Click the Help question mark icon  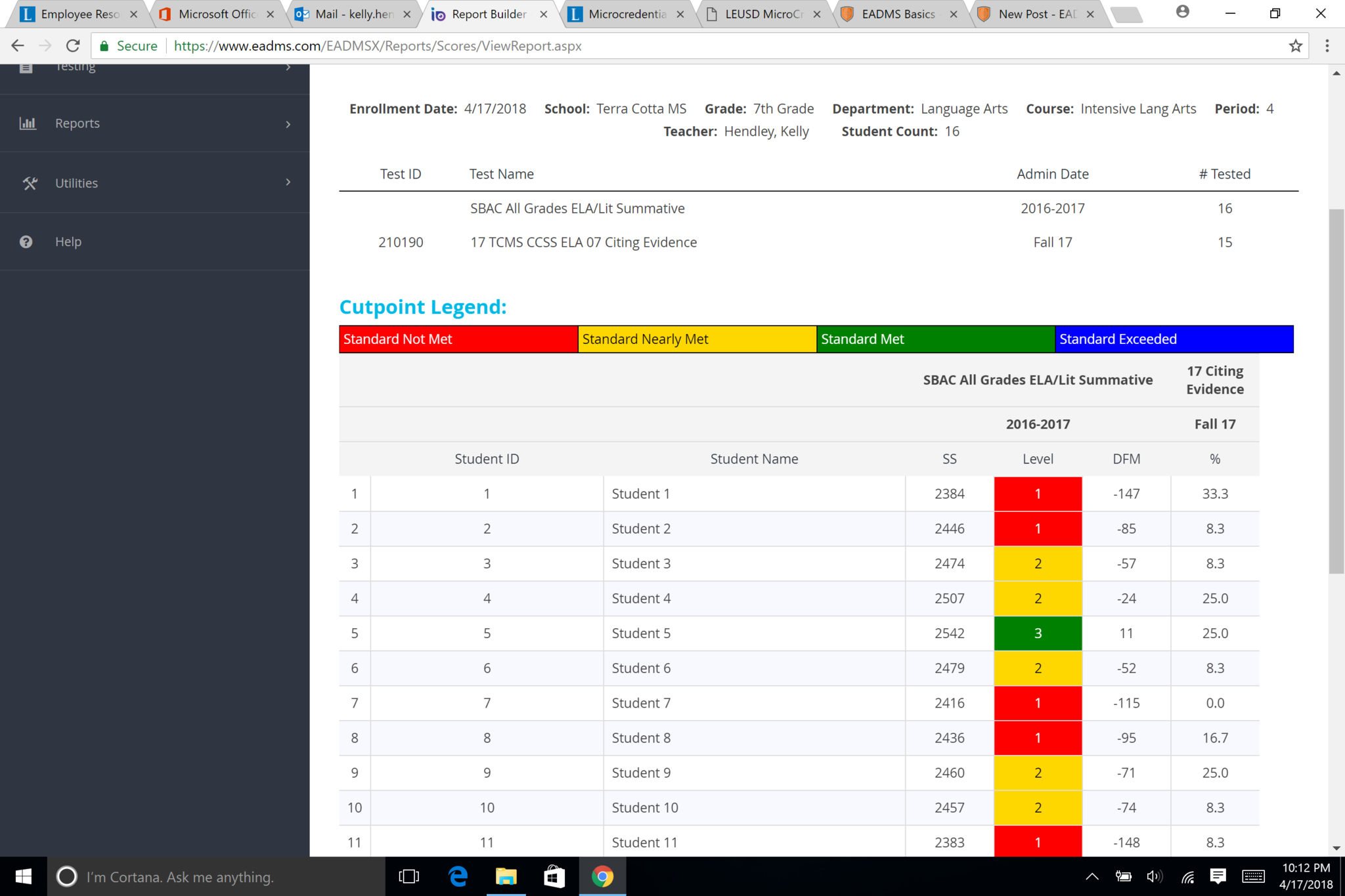(x=26, y=242)
